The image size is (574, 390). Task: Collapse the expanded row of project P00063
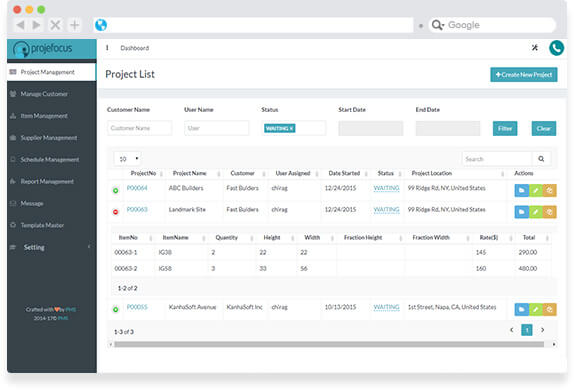(x=115, y=212)
